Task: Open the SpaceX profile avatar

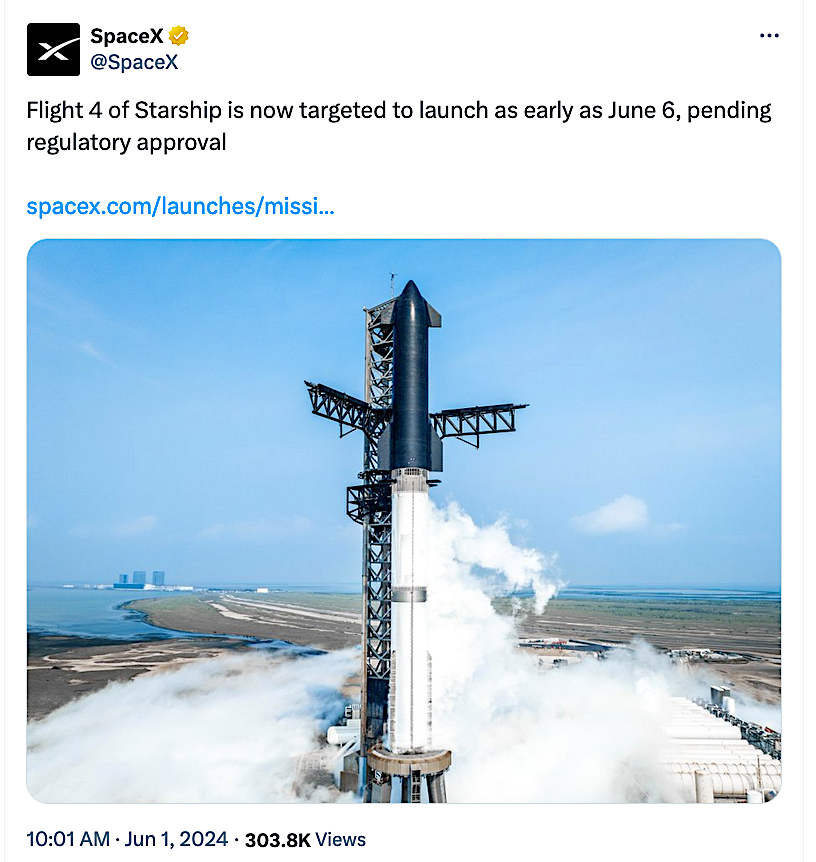Action: pos(53,50)
